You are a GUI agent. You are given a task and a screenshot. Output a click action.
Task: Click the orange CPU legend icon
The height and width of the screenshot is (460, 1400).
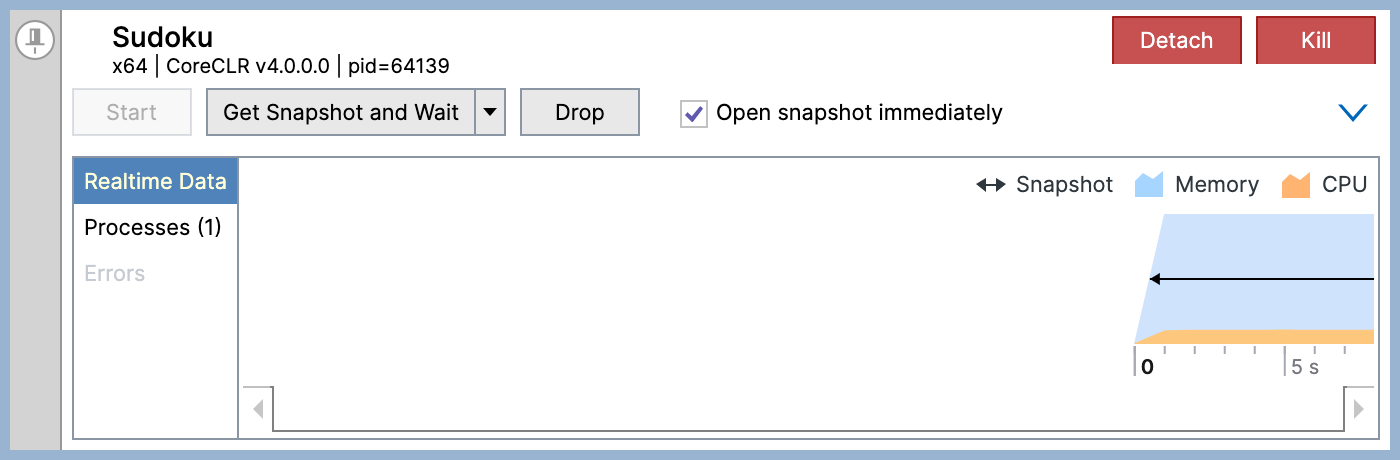pyautogui.click(x=1296, y=185)
